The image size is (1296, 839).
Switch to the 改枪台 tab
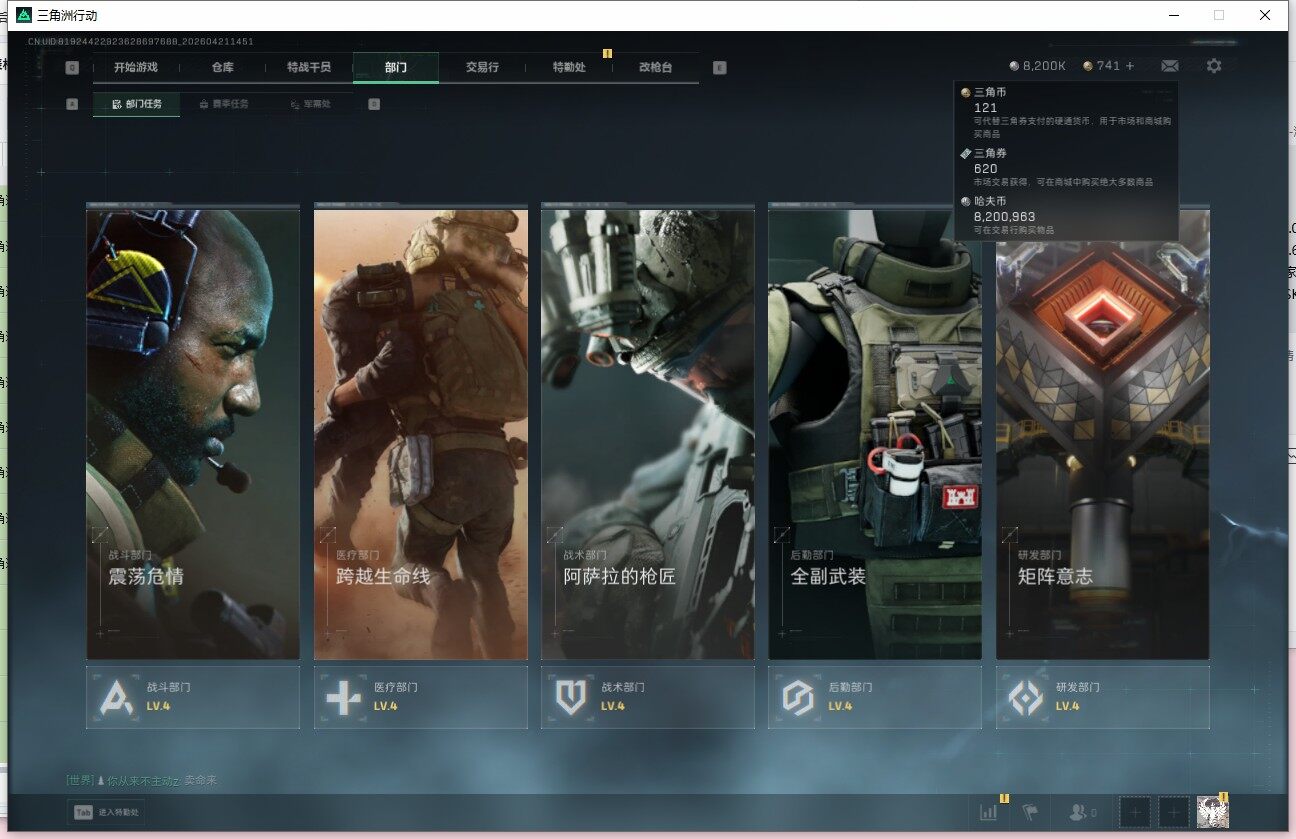[656, 68]
